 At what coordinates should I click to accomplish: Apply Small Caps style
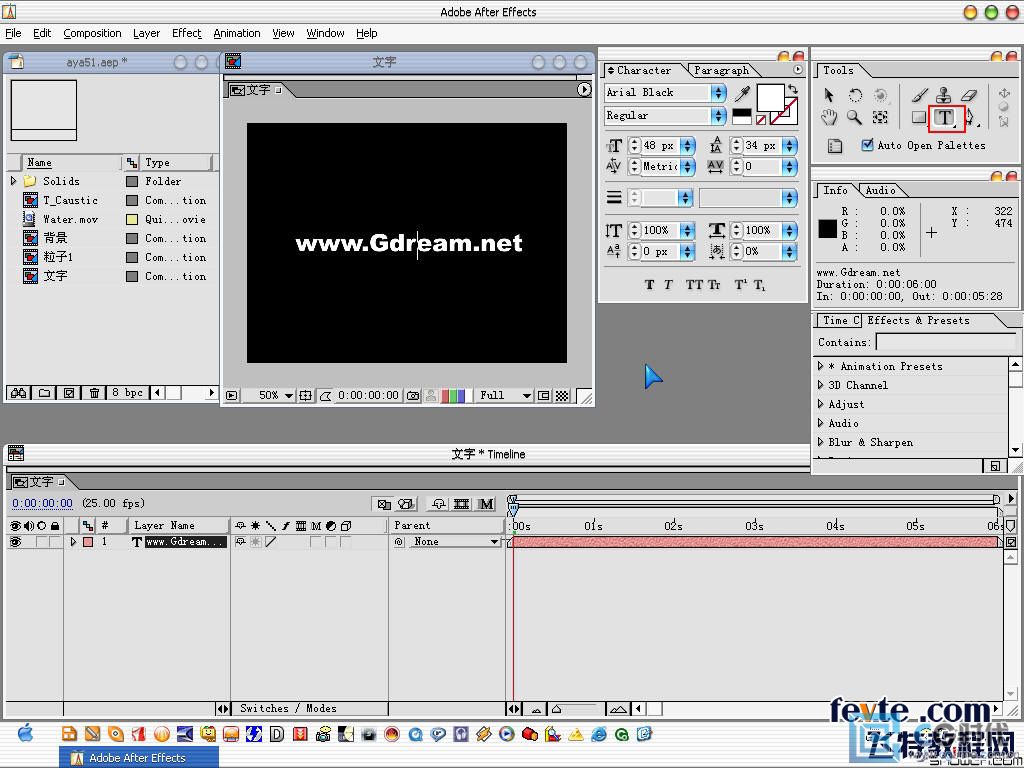click(x=714, y=285)
